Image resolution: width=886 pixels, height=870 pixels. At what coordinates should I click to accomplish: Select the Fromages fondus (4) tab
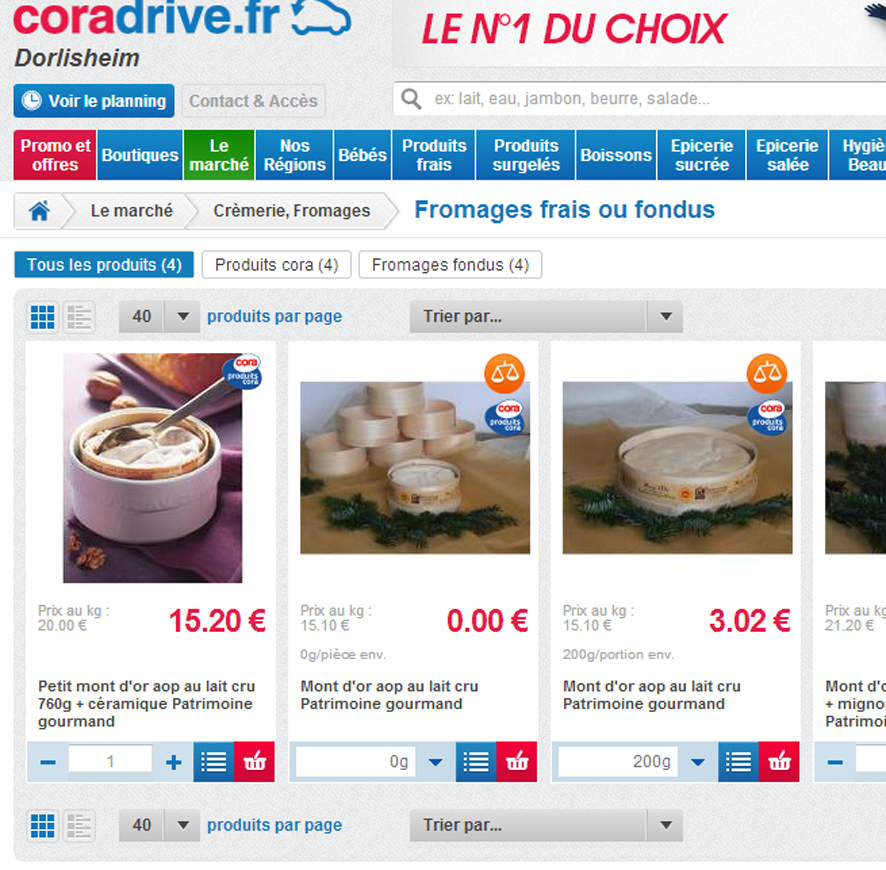click(x=450, y=265)
